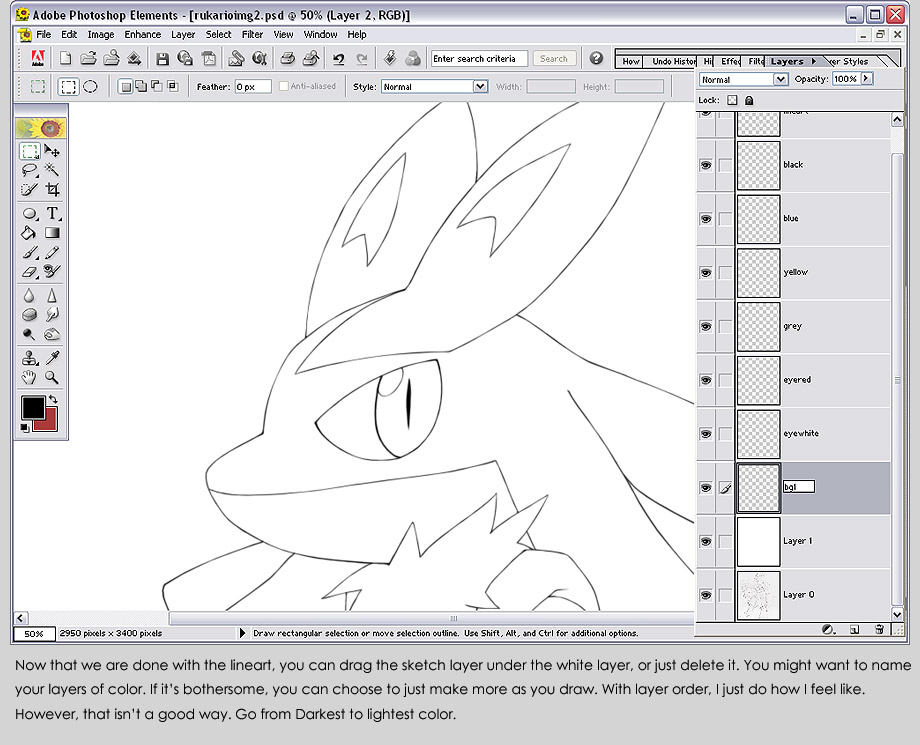Expand the Opacity slider arrow

(867, 79)
